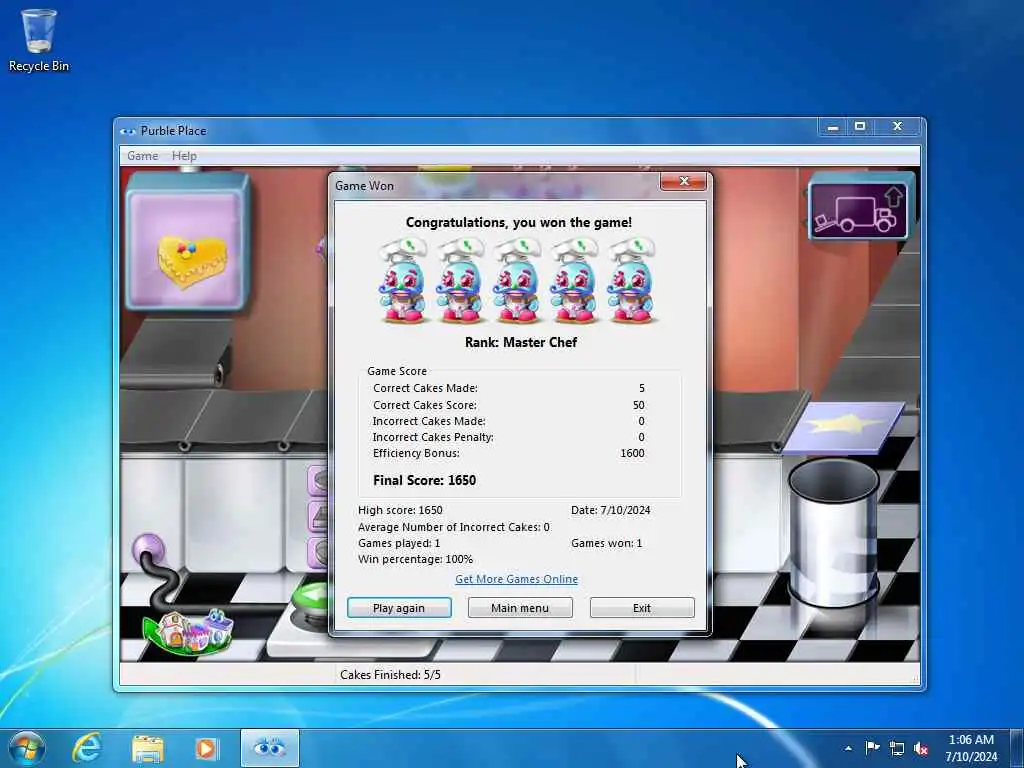Open the Windows Start menu

(x=27, y=748)
